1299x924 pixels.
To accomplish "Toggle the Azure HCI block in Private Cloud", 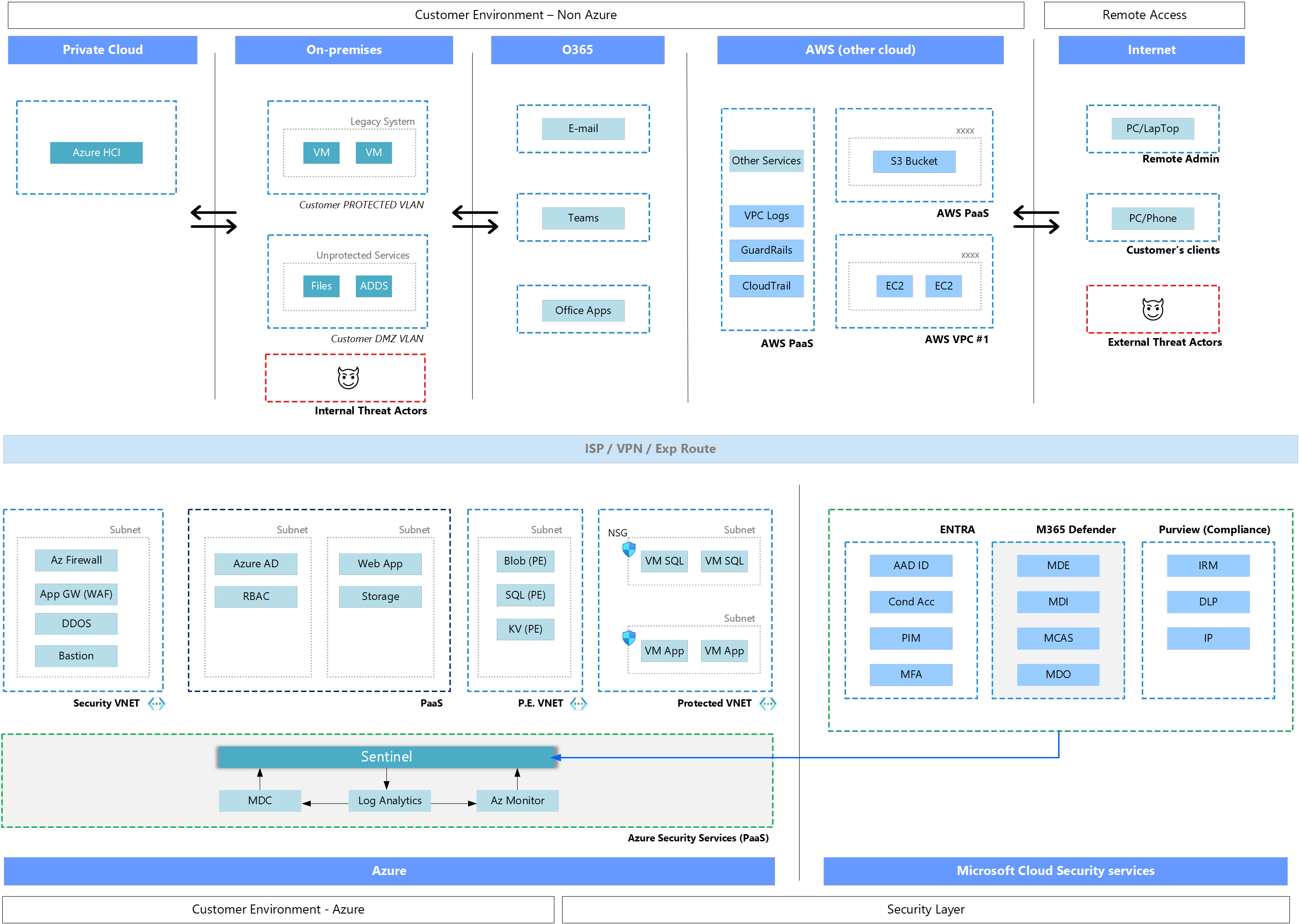I will [x=96, y=152].
